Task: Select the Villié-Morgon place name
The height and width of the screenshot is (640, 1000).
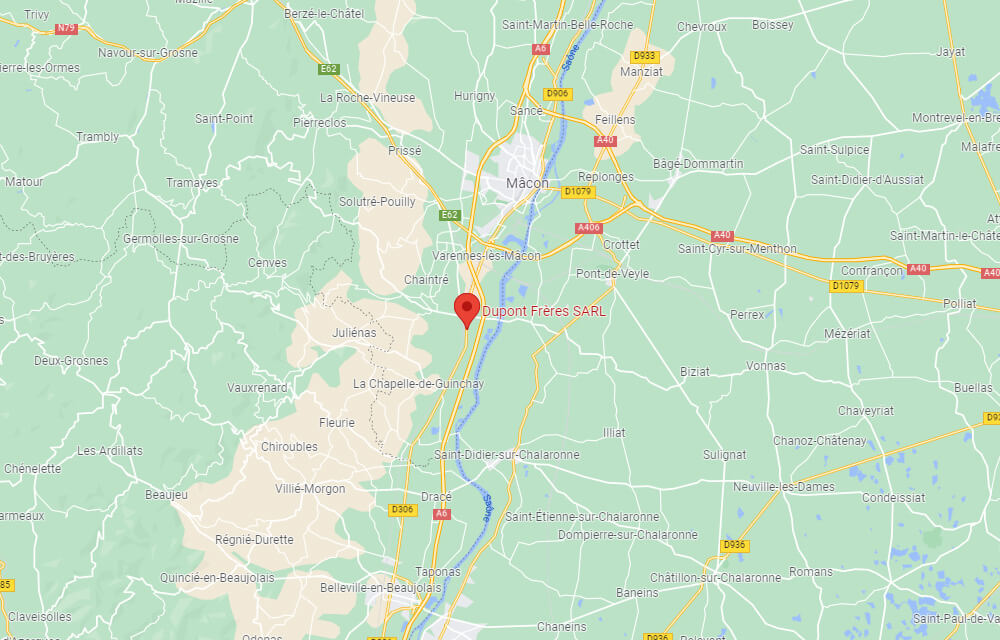Action: click(310, 489)
